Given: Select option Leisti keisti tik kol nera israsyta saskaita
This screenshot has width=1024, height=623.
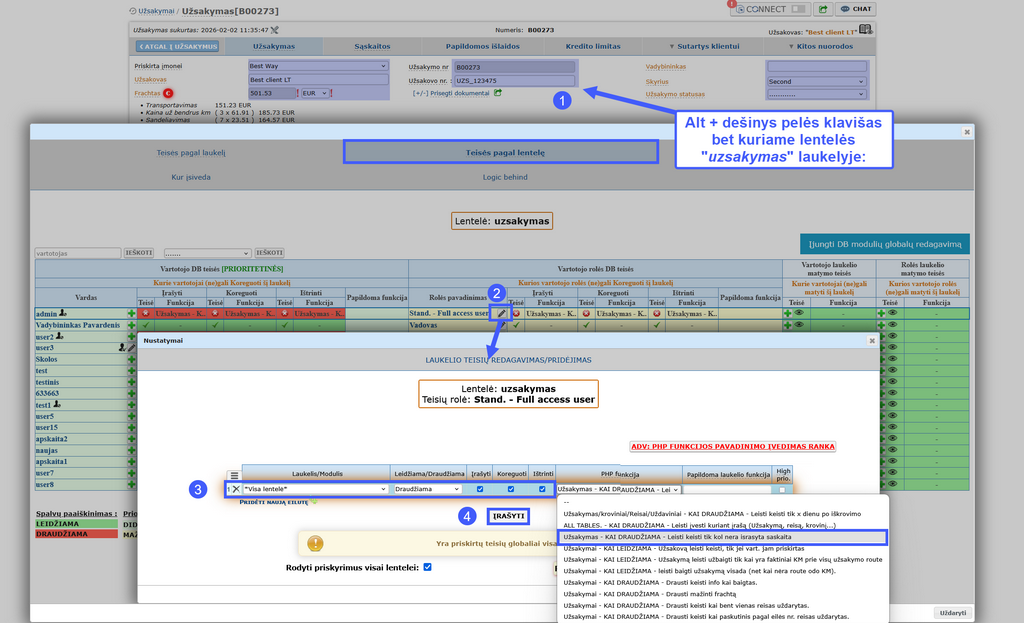Looking at the screenshot, I should (722, 537).
